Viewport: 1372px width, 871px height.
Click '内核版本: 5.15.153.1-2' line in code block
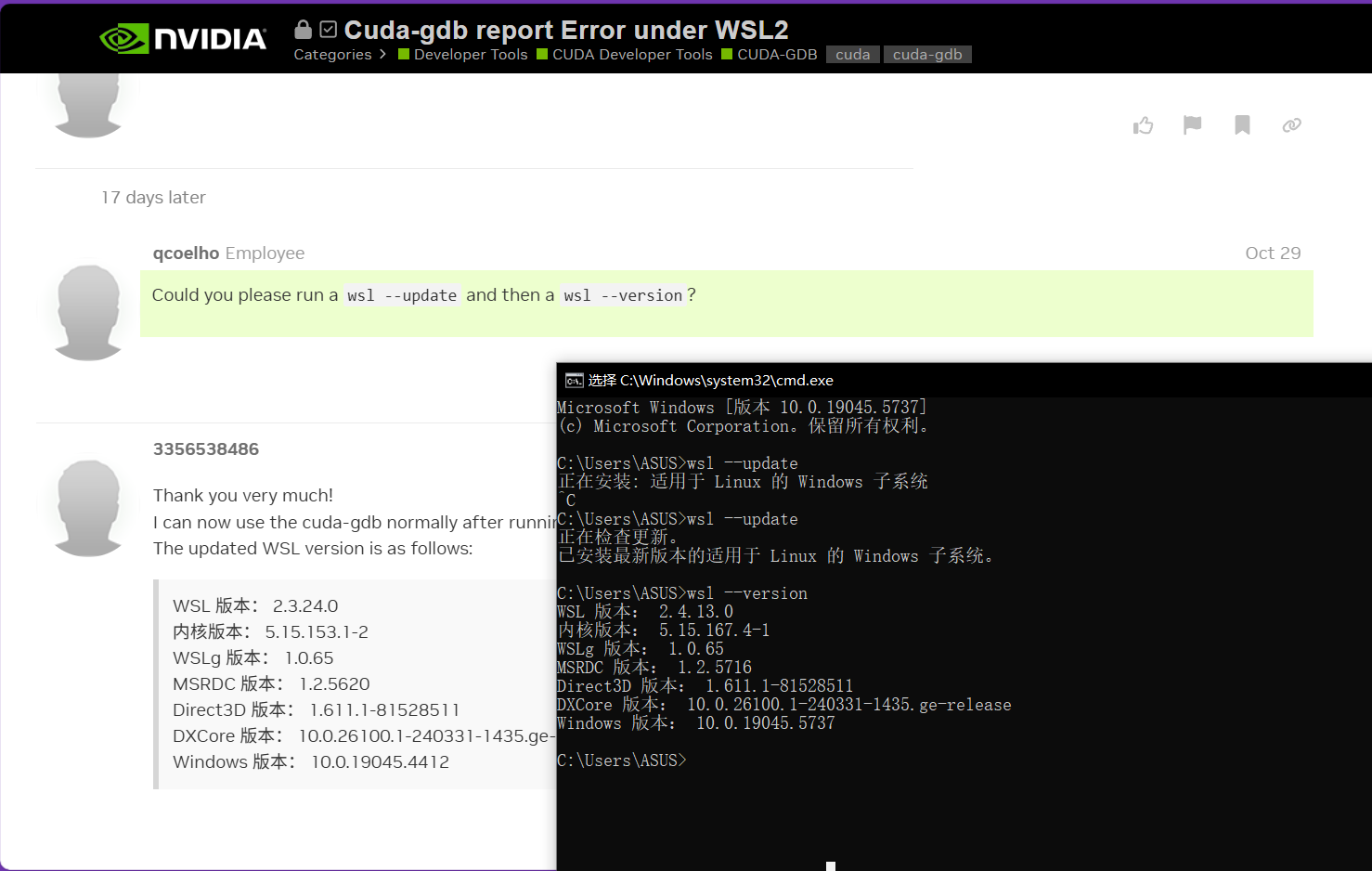[x=270, y=632]
